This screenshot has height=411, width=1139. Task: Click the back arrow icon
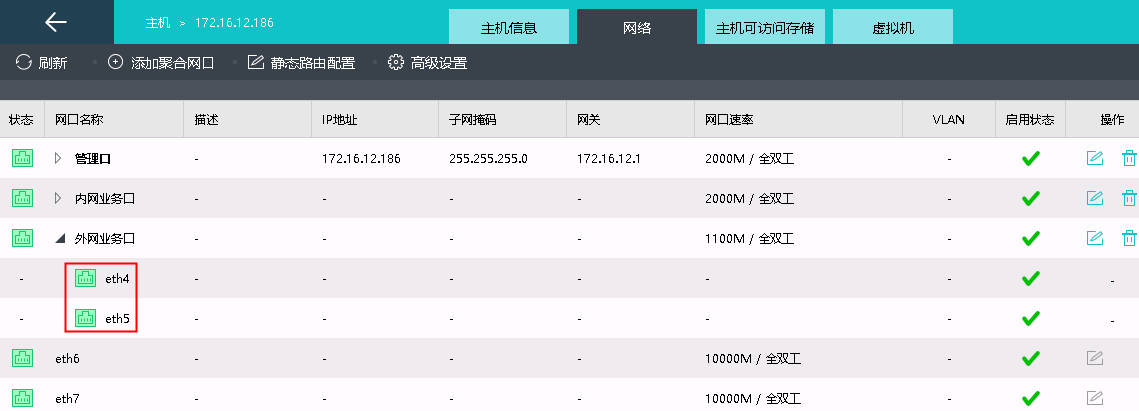click(56, 22)
